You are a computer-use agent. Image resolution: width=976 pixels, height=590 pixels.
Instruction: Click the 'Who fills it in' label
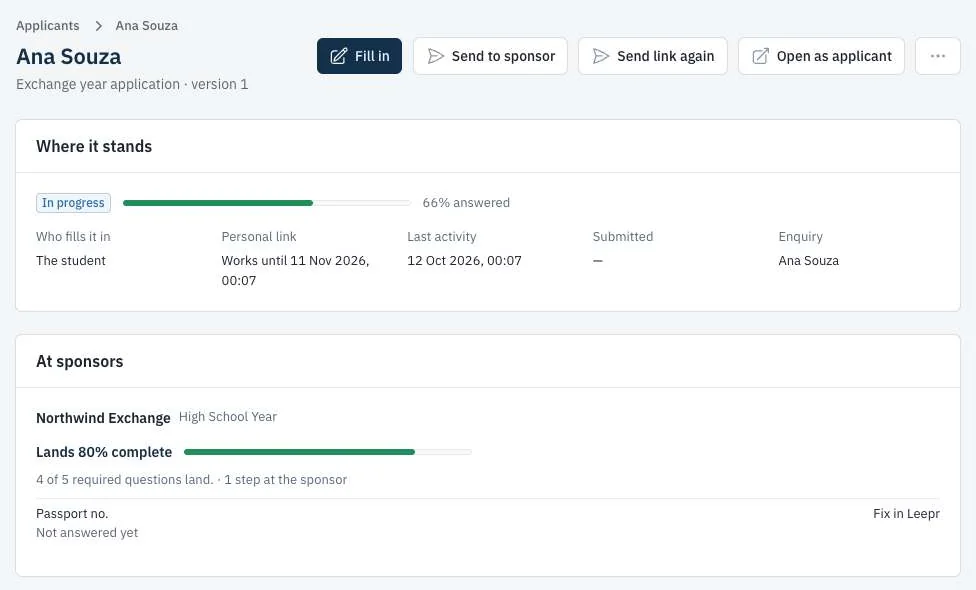[73, 236]
